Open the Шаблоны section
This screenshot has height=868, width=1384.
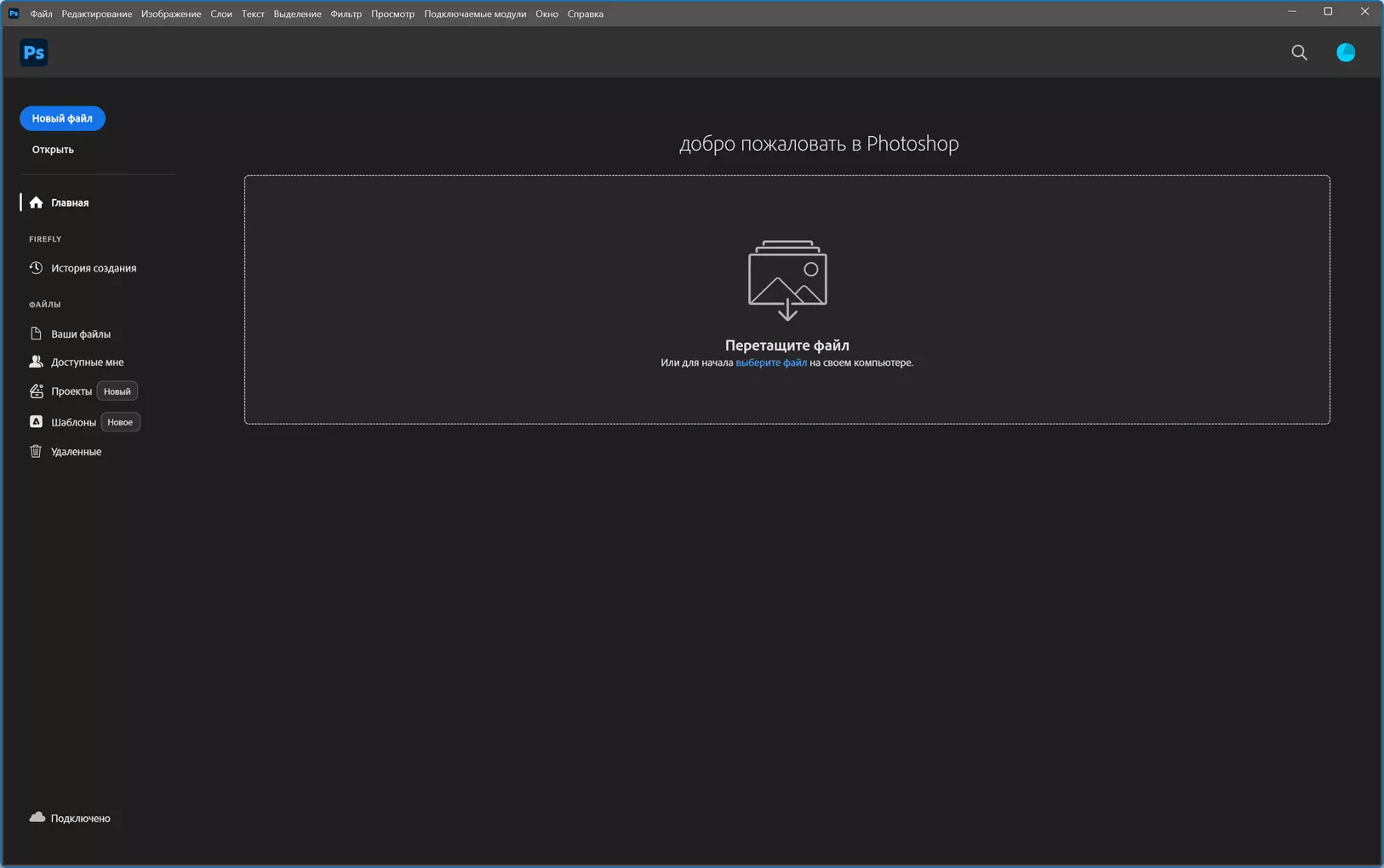click(73, 422)
